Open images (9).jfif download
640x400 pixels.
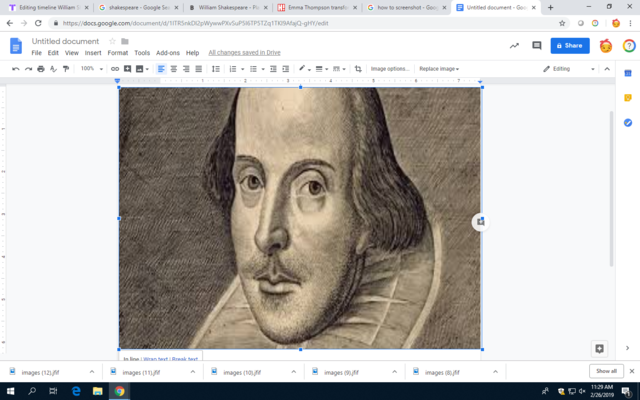[x=341, y=372]
